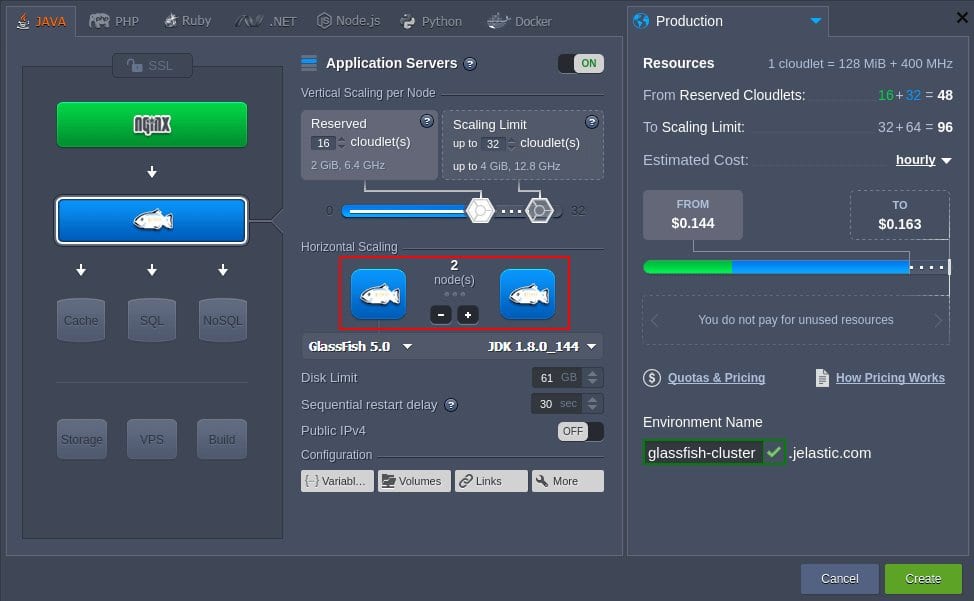Click the Sequential restart delay value

pos(558,404)
